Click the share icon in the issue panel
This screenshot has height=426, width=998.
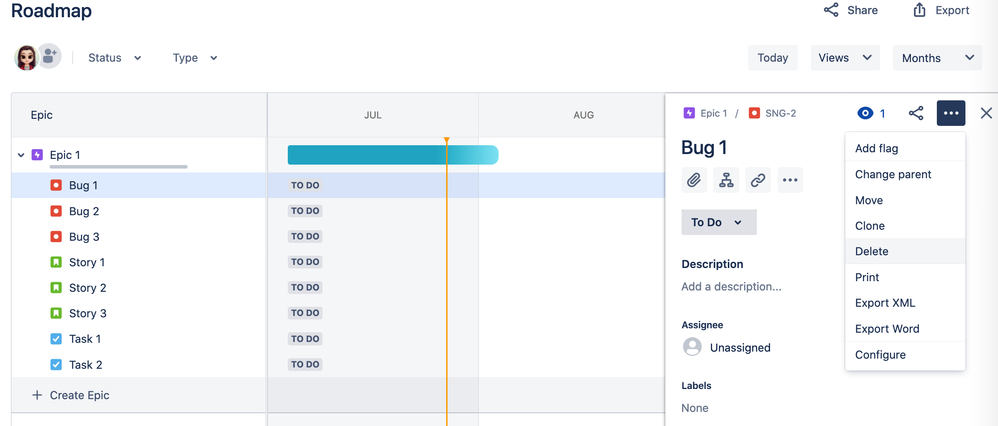(x=916, y=113)
